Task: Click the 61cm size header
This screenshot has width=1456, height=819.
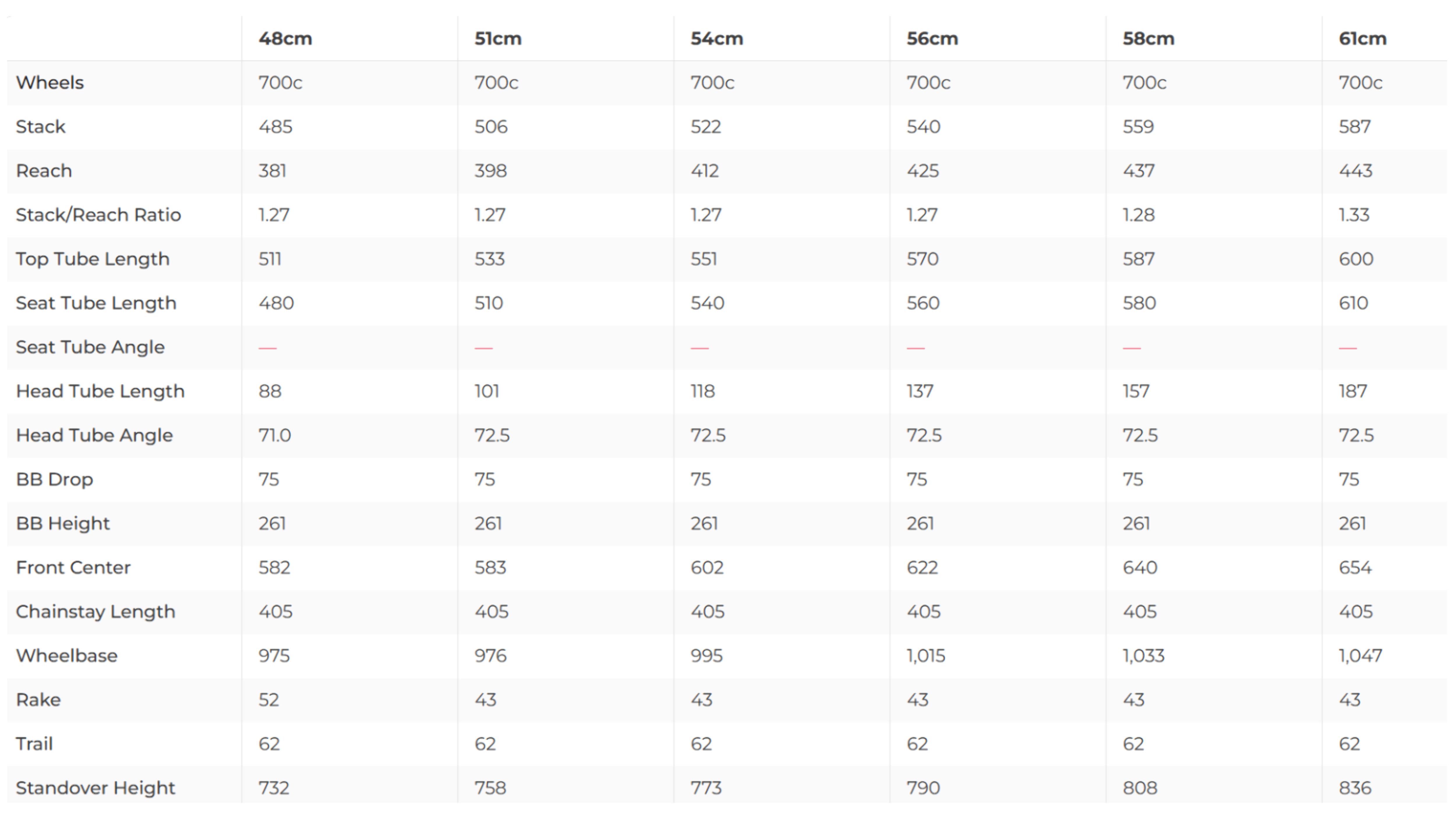Action: (1363, 38)
